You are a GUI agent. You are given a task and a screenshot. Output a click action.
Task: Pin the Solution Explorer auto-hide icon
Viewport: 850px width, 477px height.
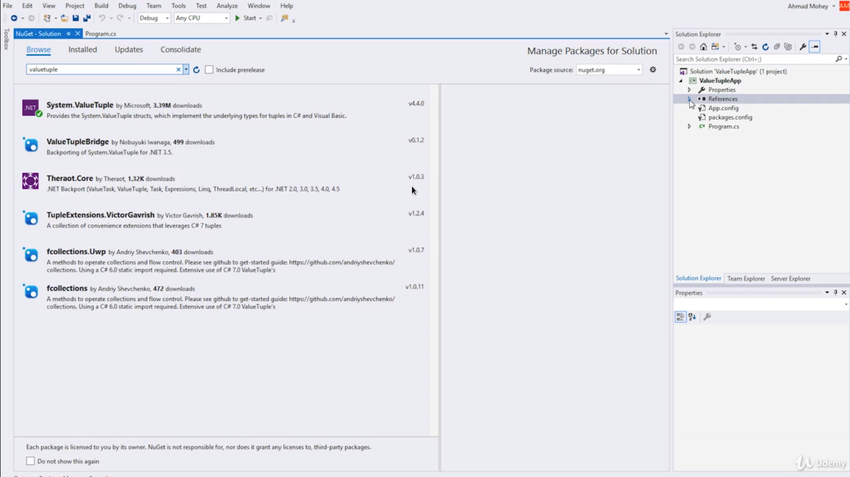coord(835,34)
